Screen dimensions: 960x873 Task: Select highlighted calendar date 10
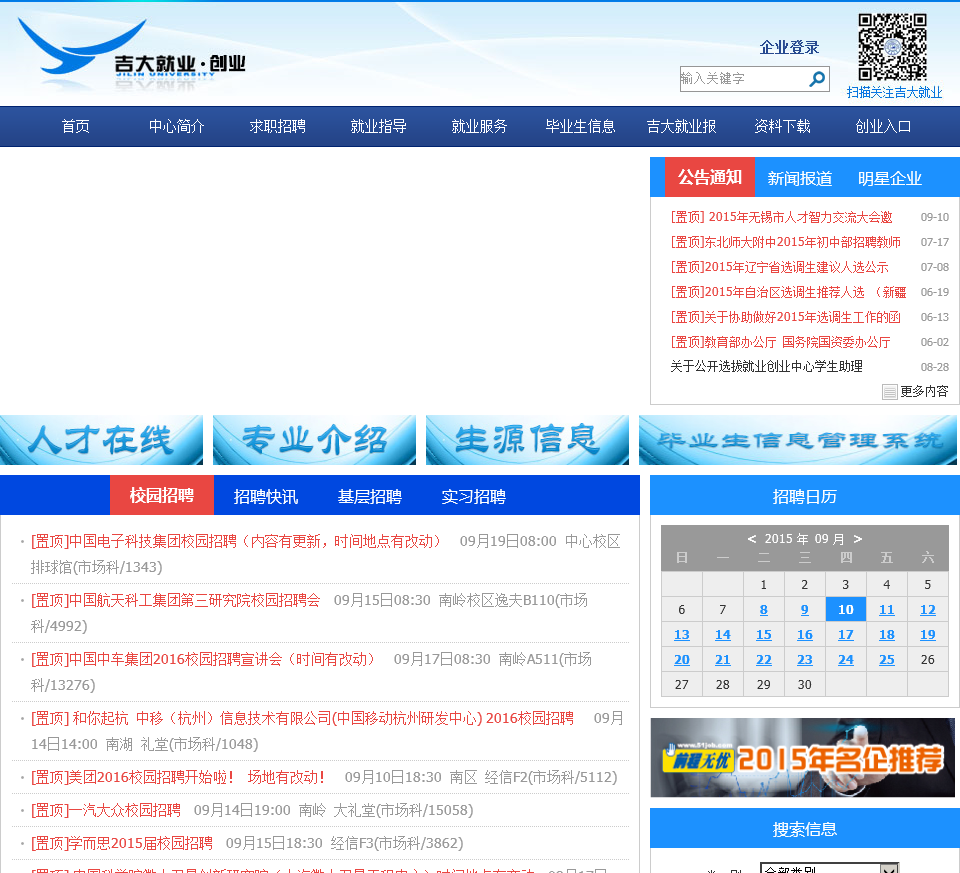(x=846, y=610)
